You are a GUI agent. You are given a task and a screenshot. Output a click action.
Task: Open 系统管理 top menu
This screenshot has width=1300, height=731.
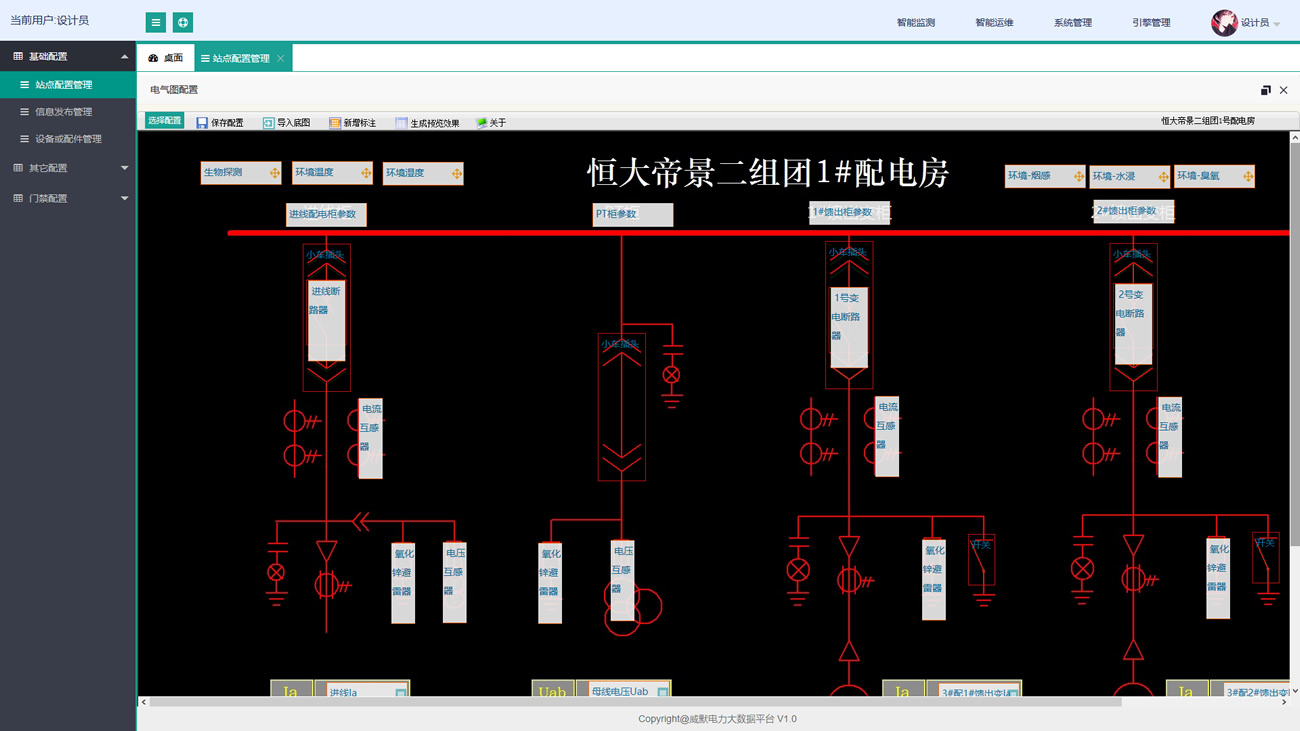point(1073,22)
